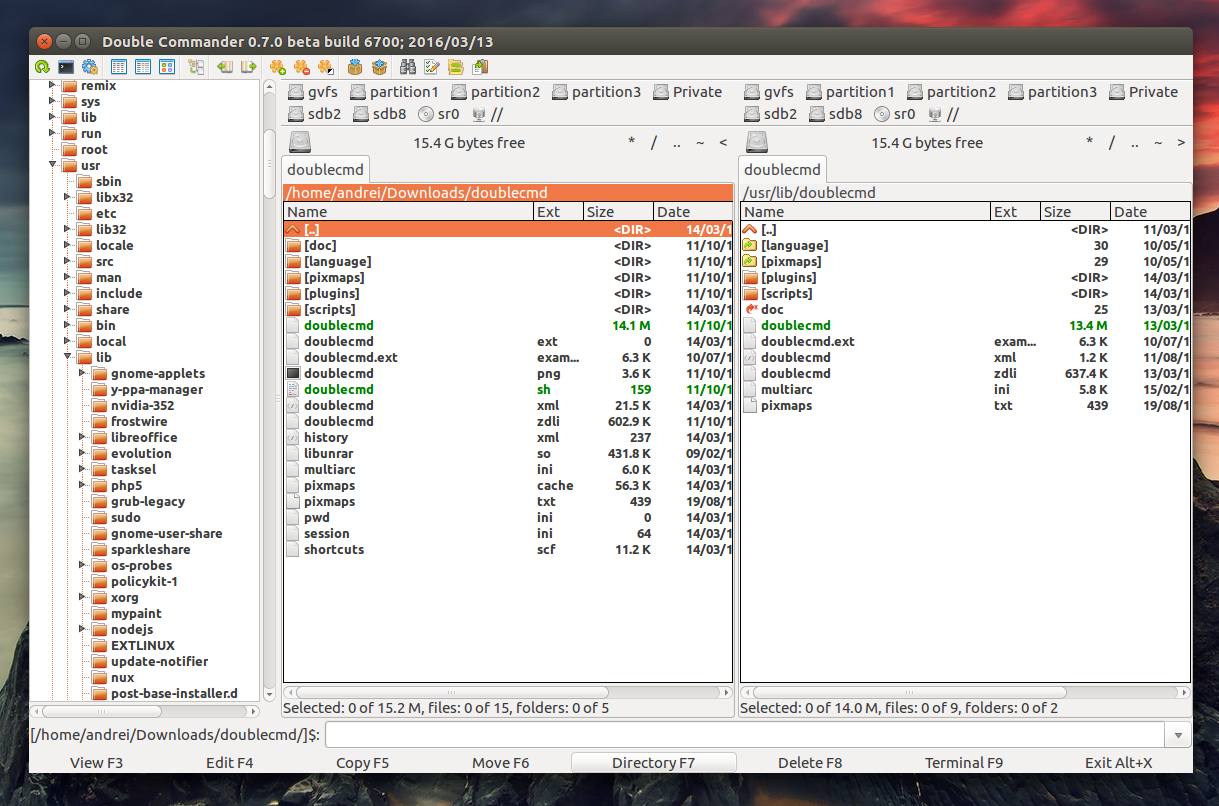Open the Multi-Rename tool icon
Image resolution: width=1219 pixels, height=806 pixels.
[x=432, y=67]
